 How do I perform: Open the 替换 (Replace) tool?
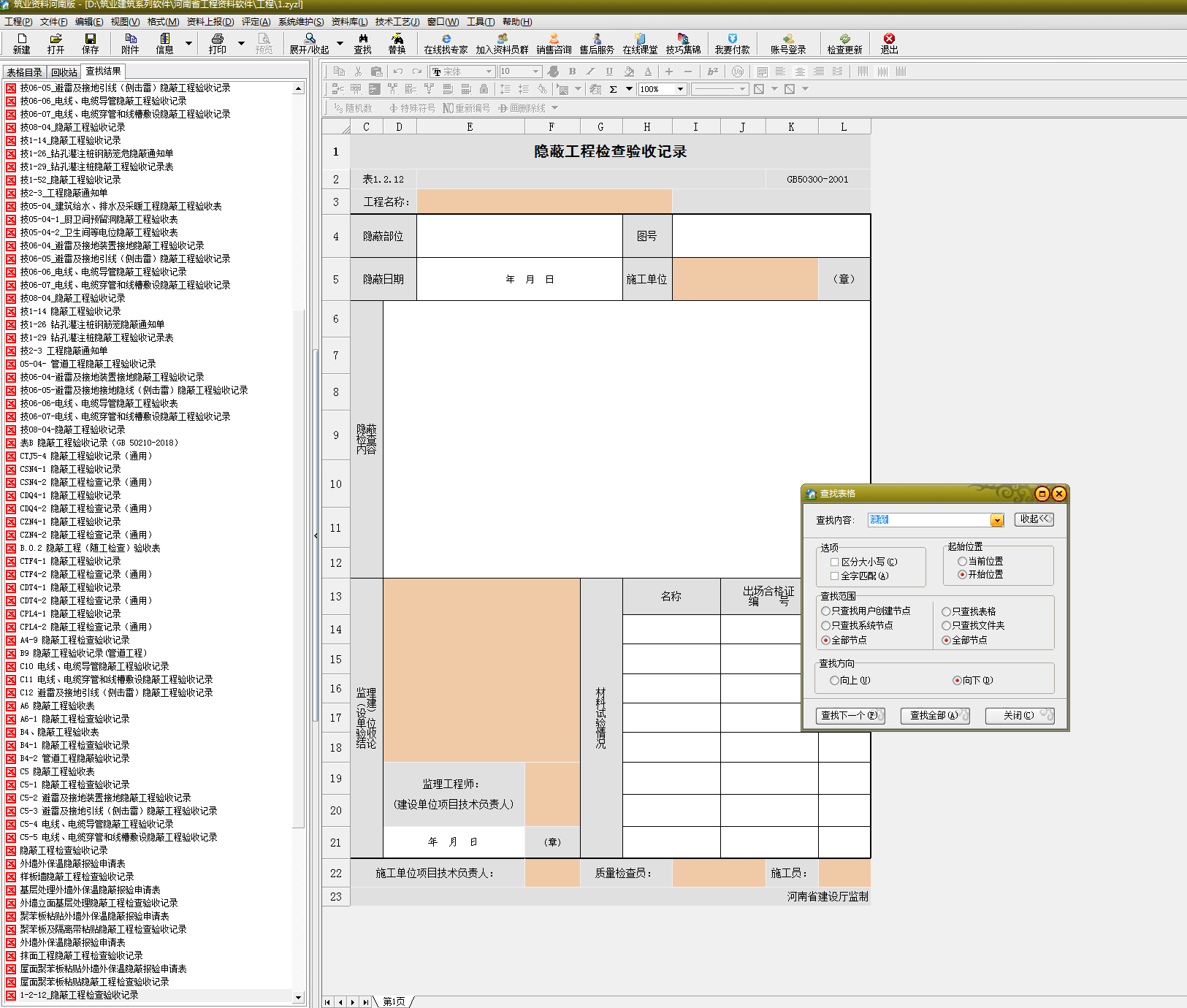[x=397, y=44]
